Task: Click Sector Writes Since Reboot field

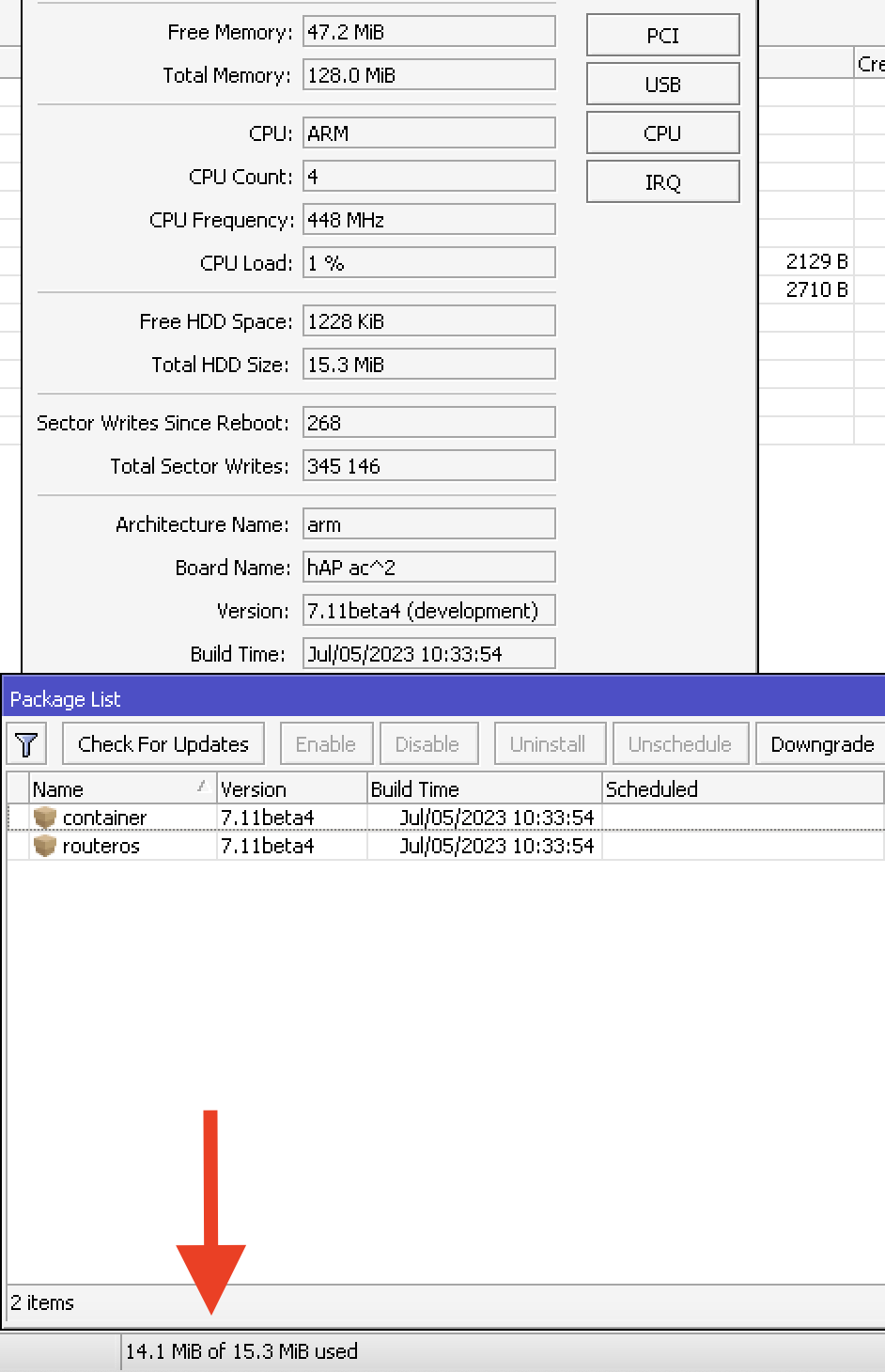Action: tap(429, 422)
